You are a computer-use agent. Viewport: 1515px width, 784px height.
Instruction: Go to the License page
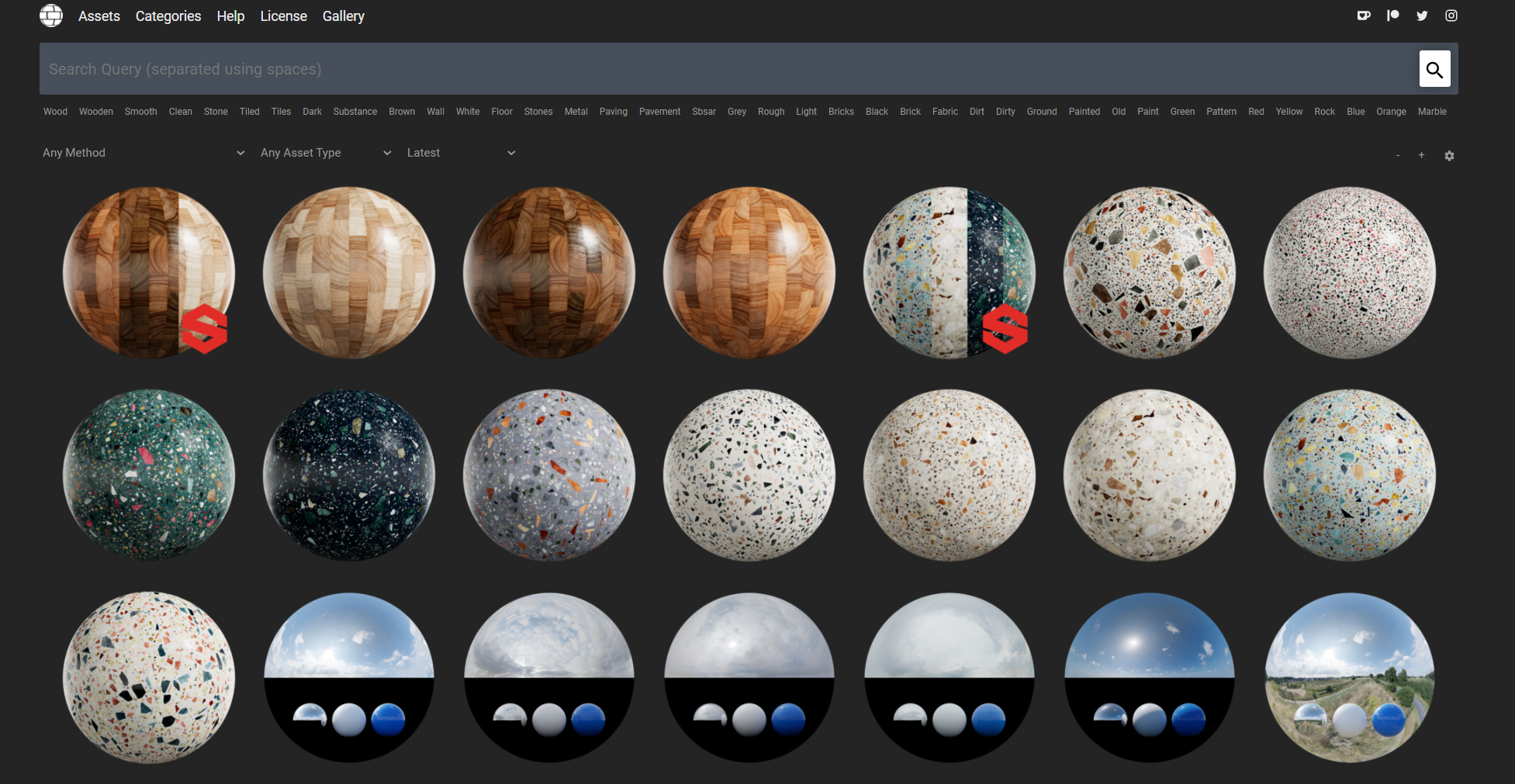pos(283,16)
